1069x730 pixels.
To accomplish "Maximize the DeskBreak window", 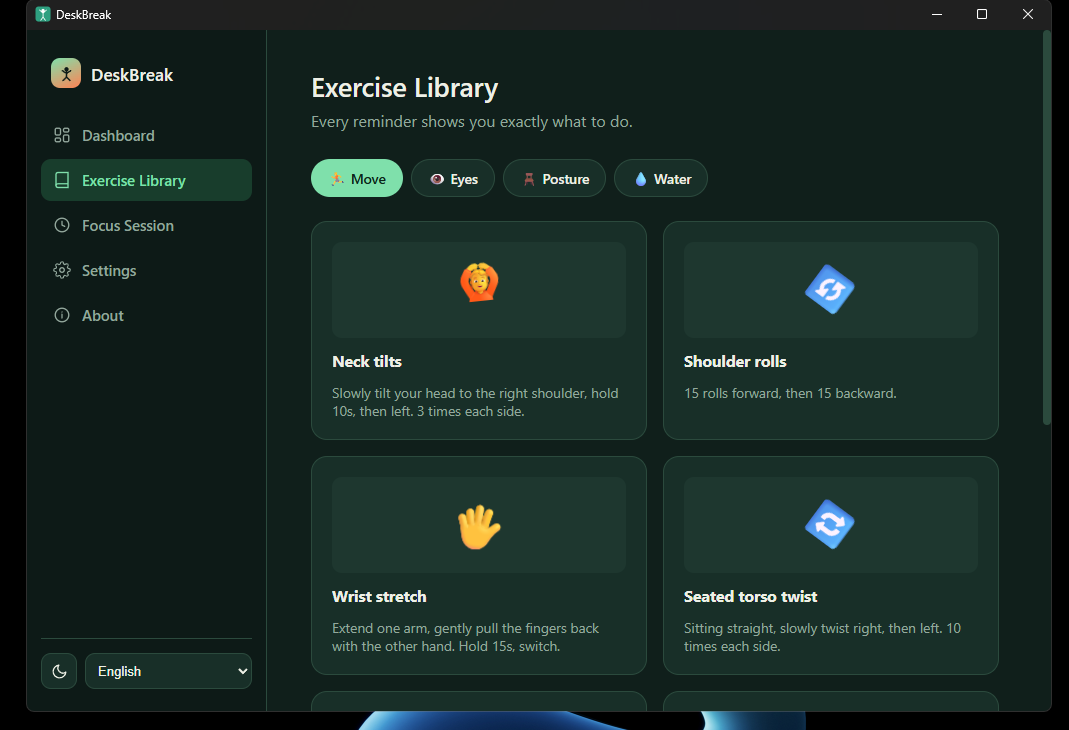I will pyautogui.click(x=982, y=14).
